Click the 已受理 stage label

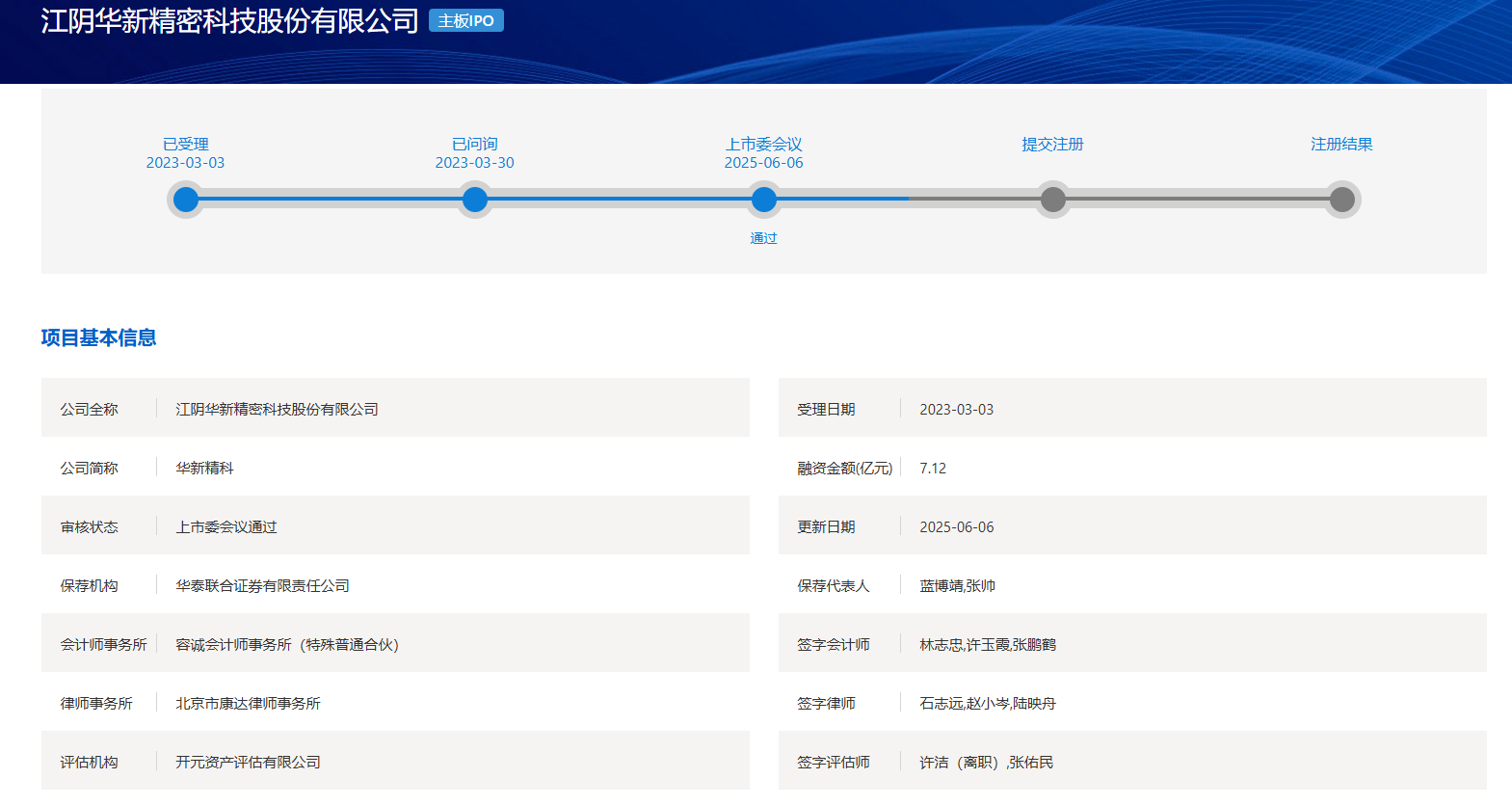(x=186, y=144)
